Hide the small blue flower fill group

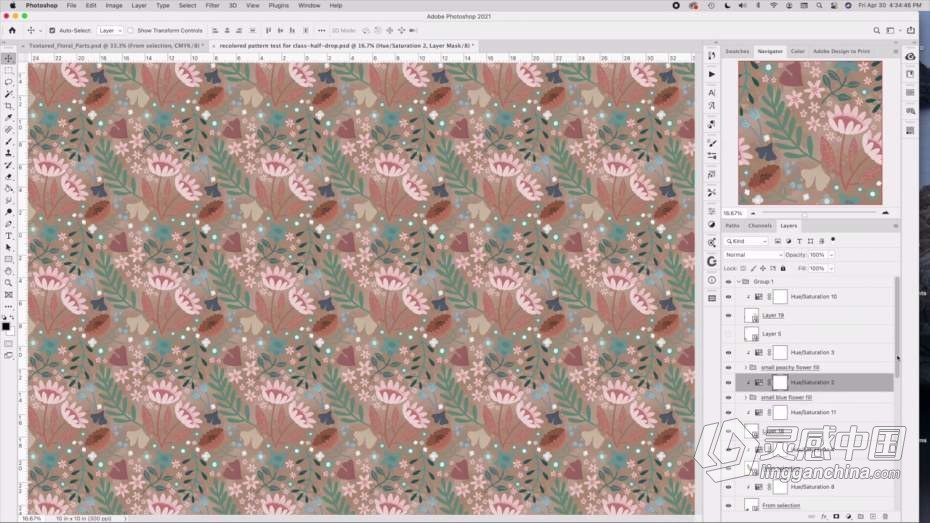(x=728, y=397)
